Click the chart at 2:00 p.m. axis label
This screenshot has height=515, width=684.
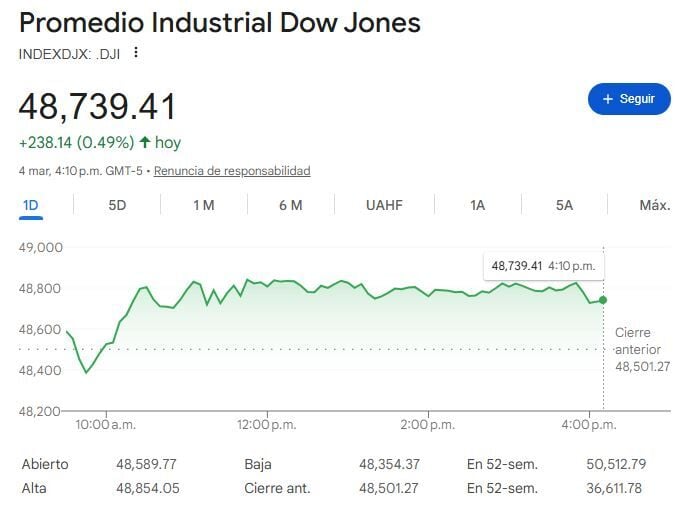click(x=429, y=425)
